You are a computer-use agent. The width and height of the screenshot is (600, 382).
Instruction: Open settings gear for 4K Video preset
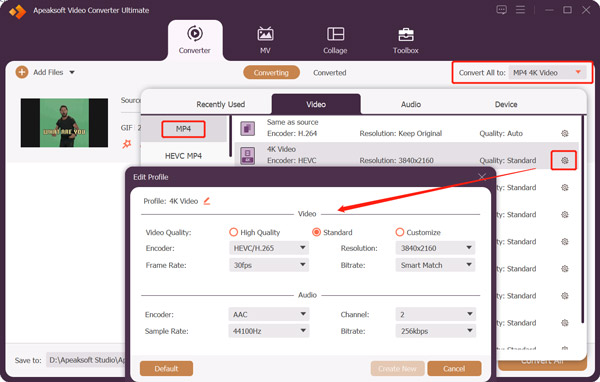(x=564, y=160)
